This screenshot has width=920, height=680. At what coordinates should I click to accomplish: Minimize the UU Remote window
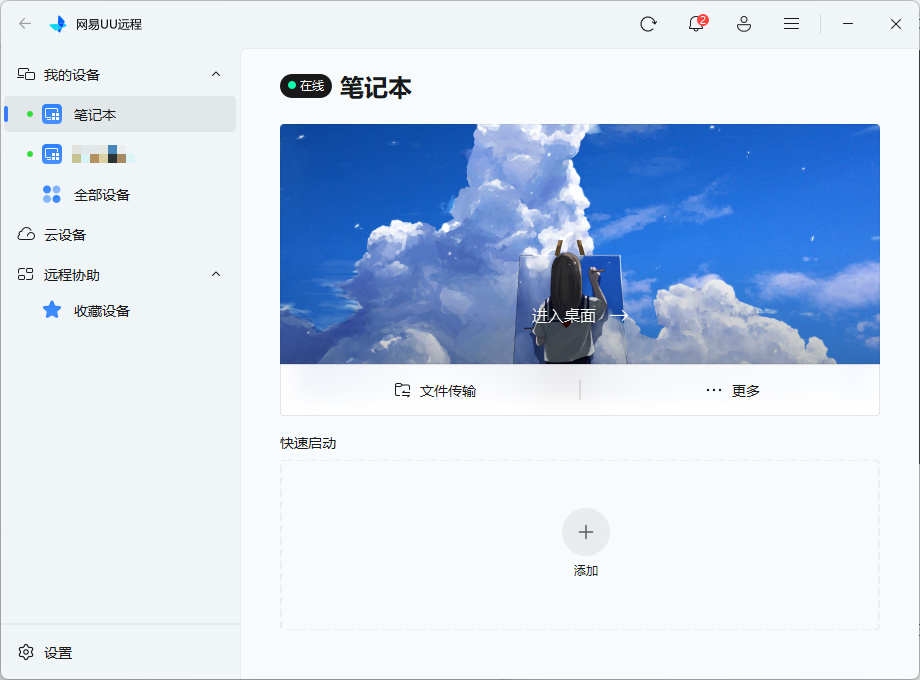click(x=848, y=24)
